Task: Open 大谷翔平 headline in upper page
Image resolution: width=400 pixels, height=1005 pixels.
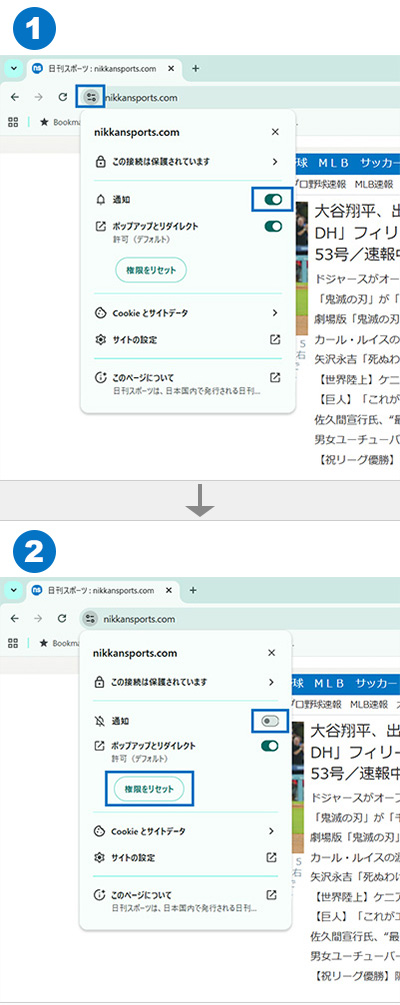Action: [x=357, y=232]
